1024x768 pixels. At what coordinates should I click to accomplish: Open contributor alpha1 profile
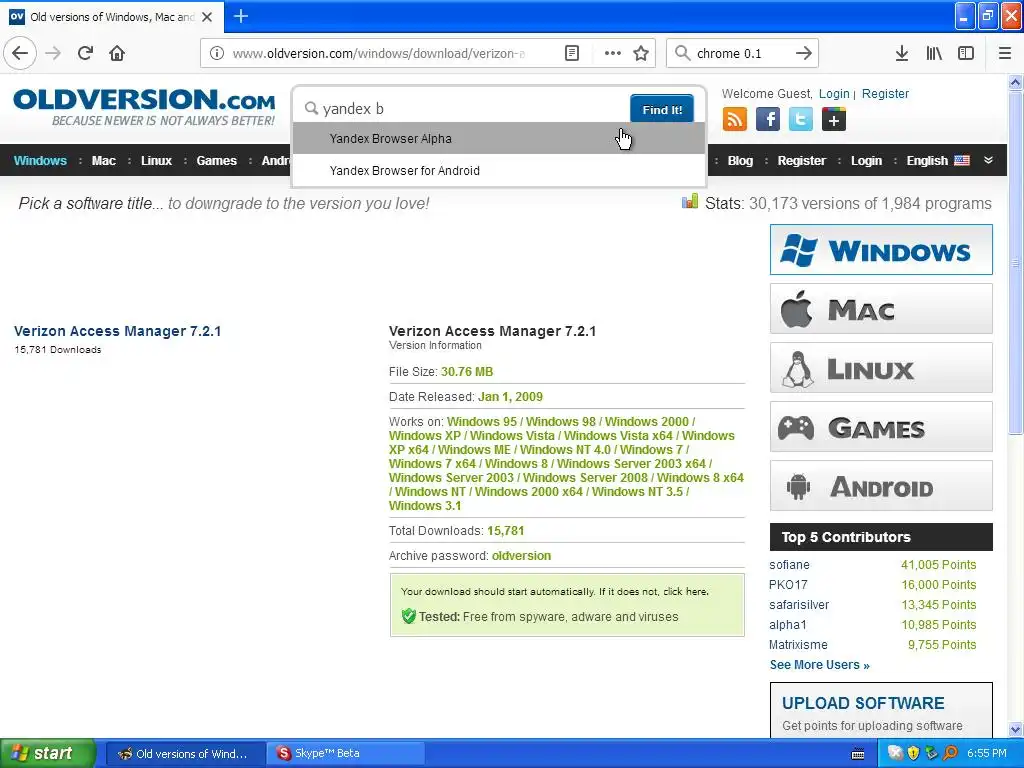click(788, 624)
